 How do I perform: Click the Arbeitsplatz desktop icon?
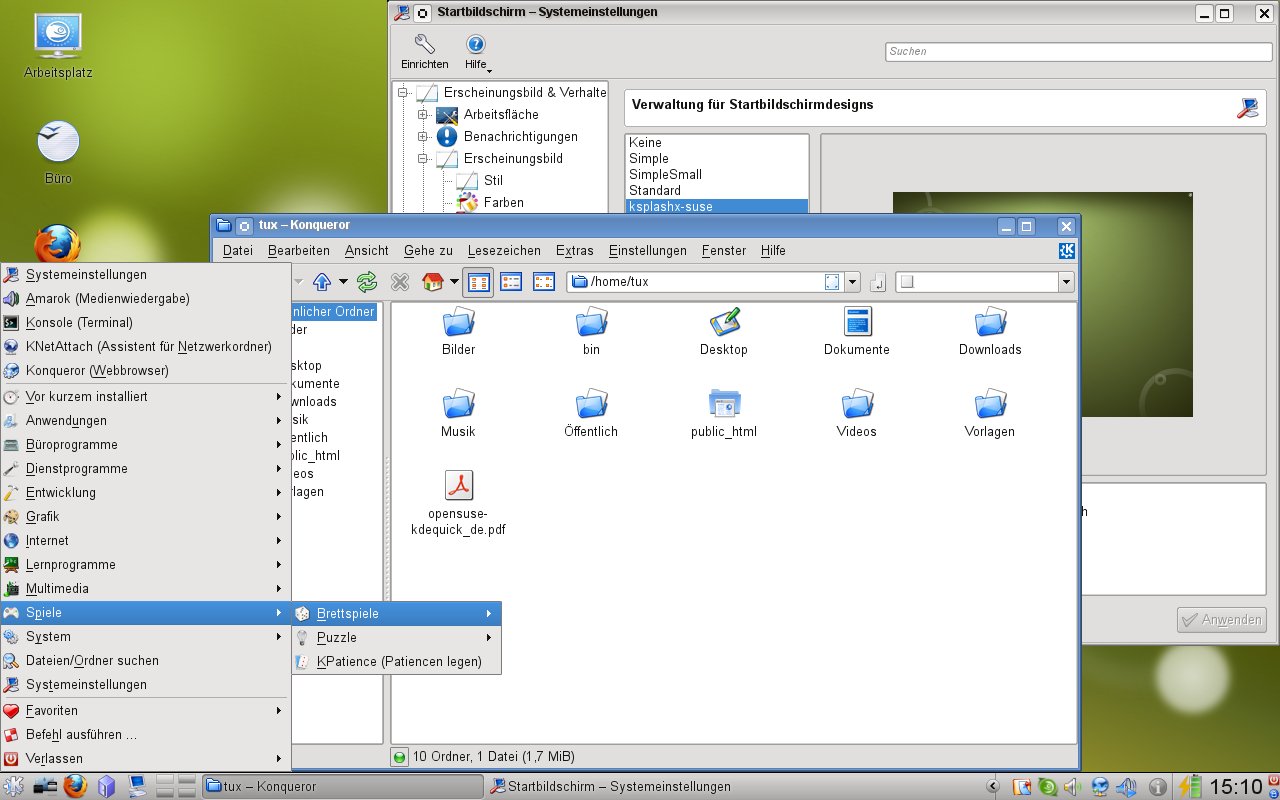(x=58, y=46)
